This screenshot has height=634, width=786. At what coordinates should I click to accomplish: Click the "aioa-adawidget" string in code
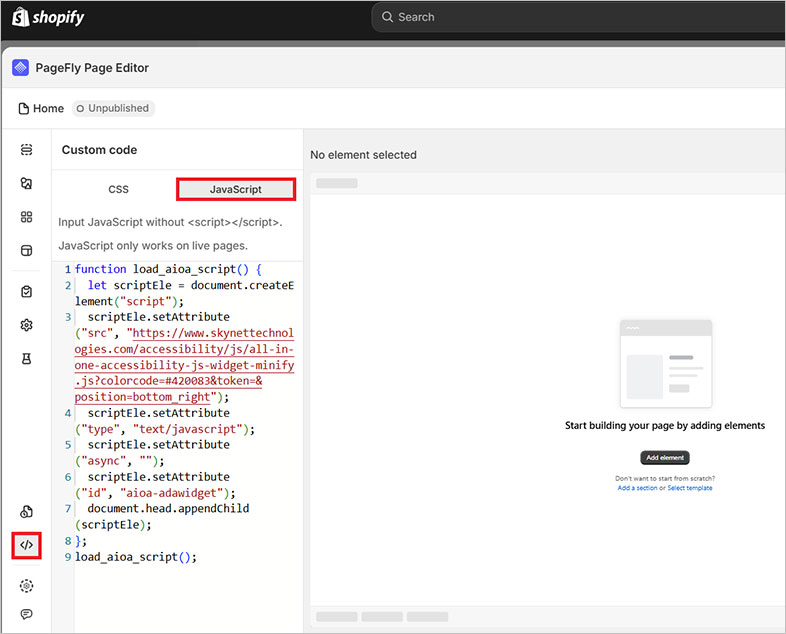(171, 493)
